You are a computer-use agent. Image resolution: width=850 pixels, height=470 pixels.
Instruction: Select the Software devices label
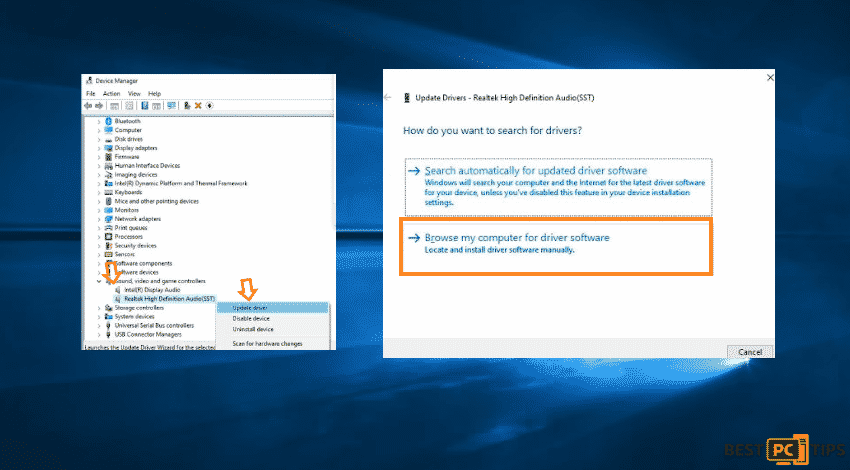pos(137,272)
